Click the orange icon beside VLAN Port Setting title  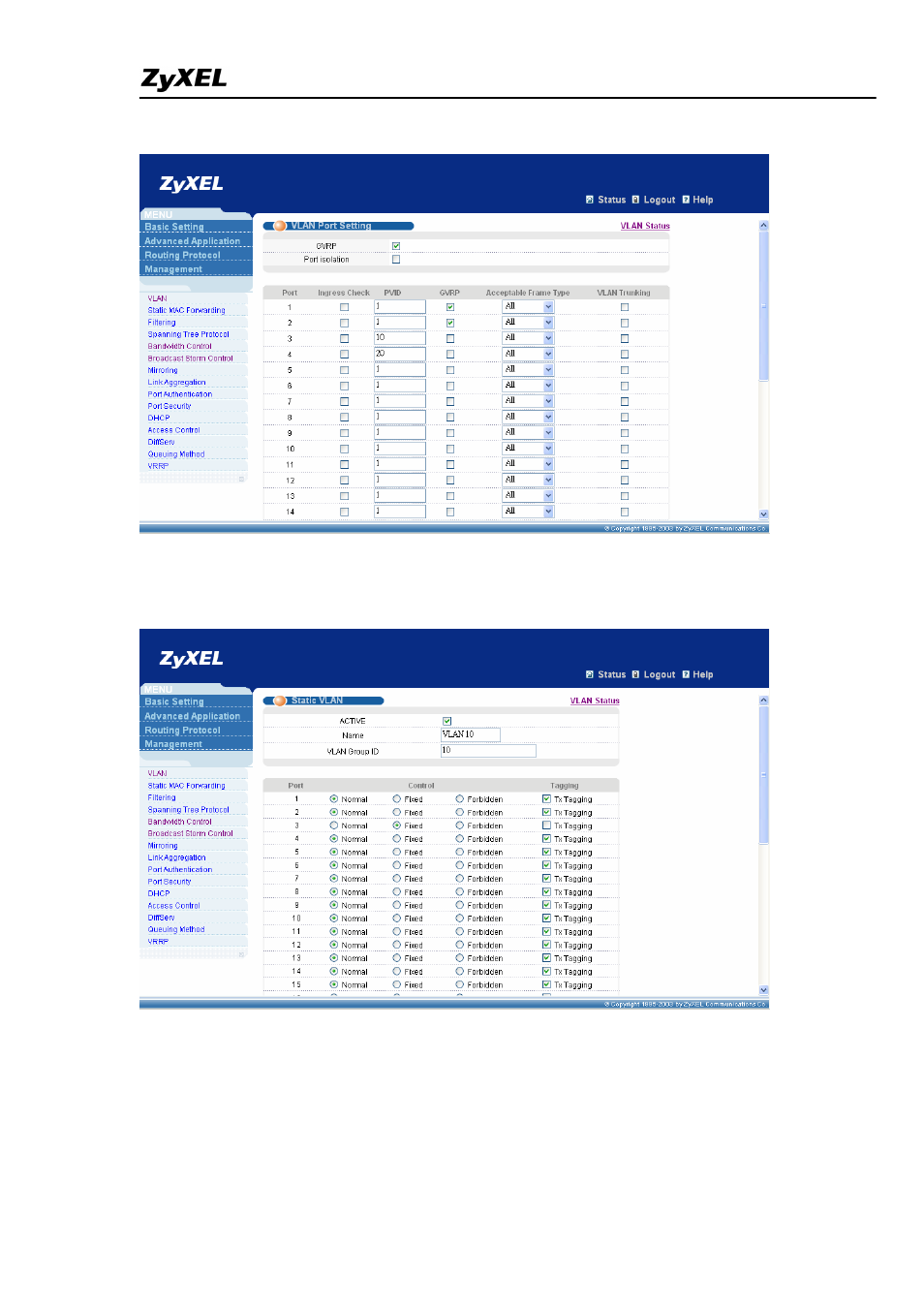[x=280, y=226]
